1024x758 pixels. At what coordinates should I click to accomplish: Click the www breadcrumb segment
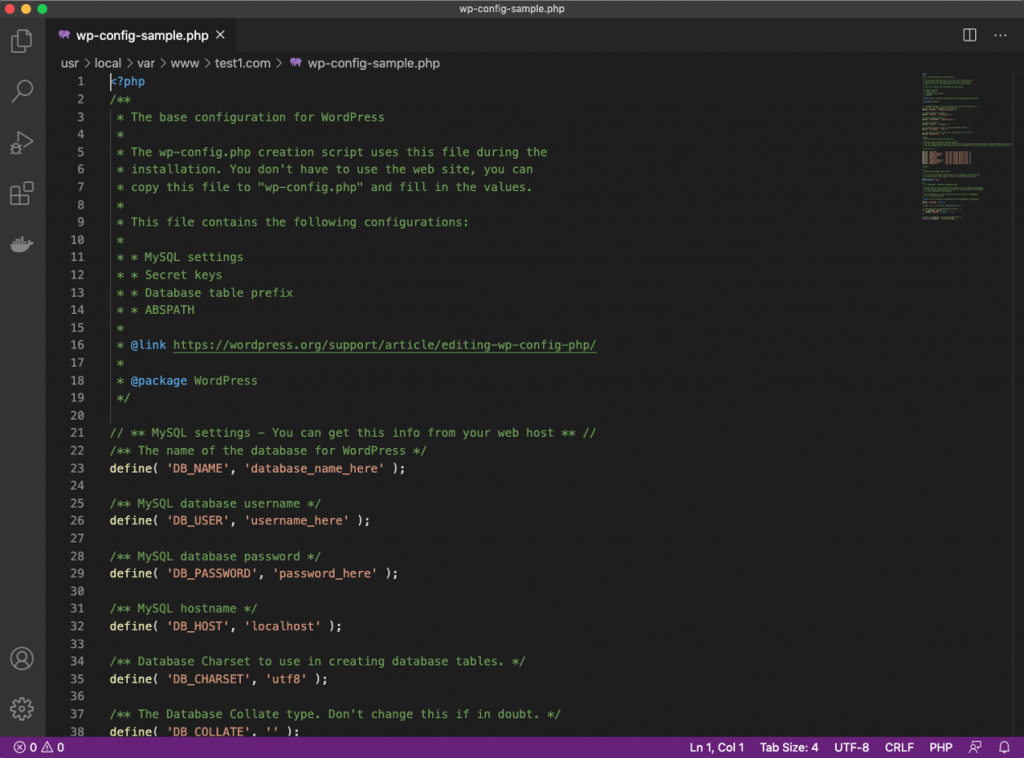[185, 63]
